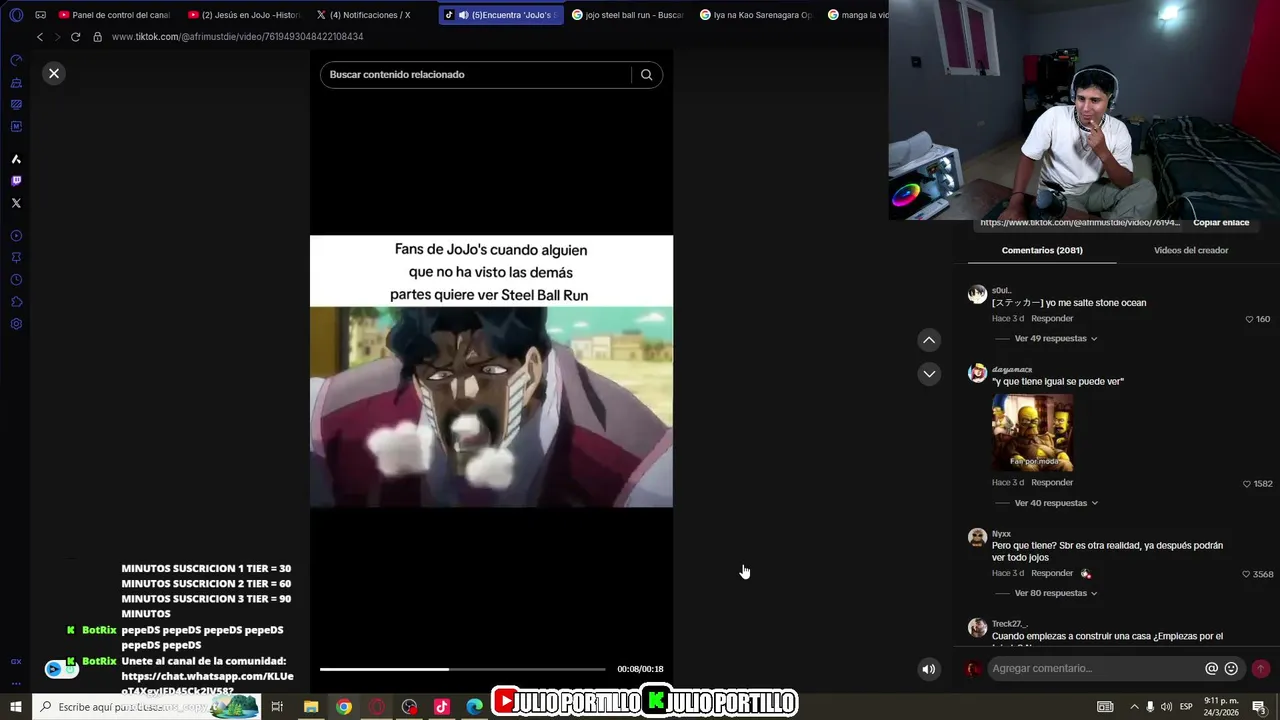The height and width of the screenshot is (720, 1280).
Task: Open the Pinboards sidebar icon
Action: (16, 258)
